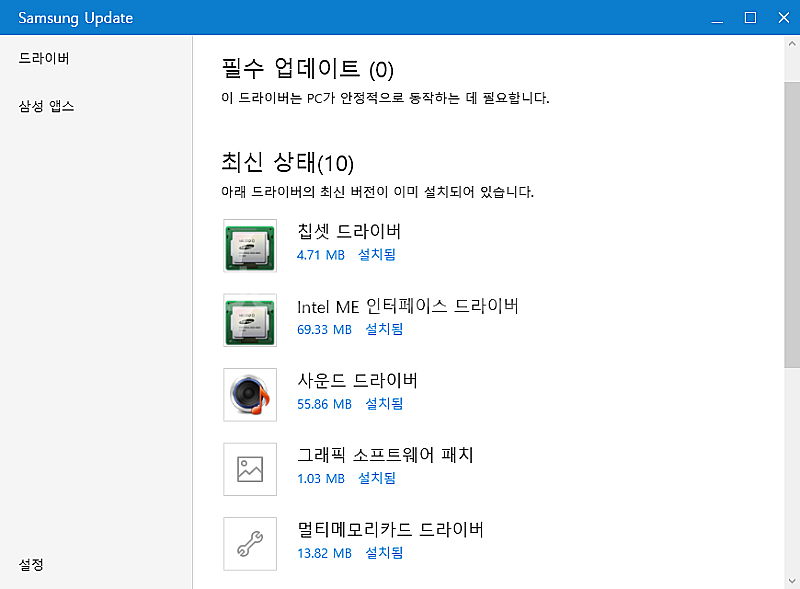Click the Intel ME 인터페이스 드라이버 chip icon
This screenshot has height=589, width=800.
[x=250, y=320]
